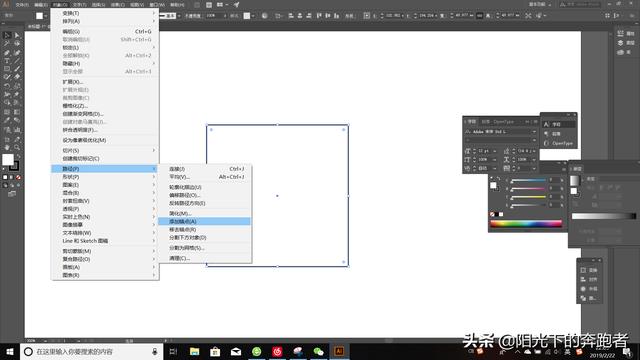Open File Explorer from the taskbar
This screenshot has height=360, width=640.
pyautogui.click(x=194, y=351)
